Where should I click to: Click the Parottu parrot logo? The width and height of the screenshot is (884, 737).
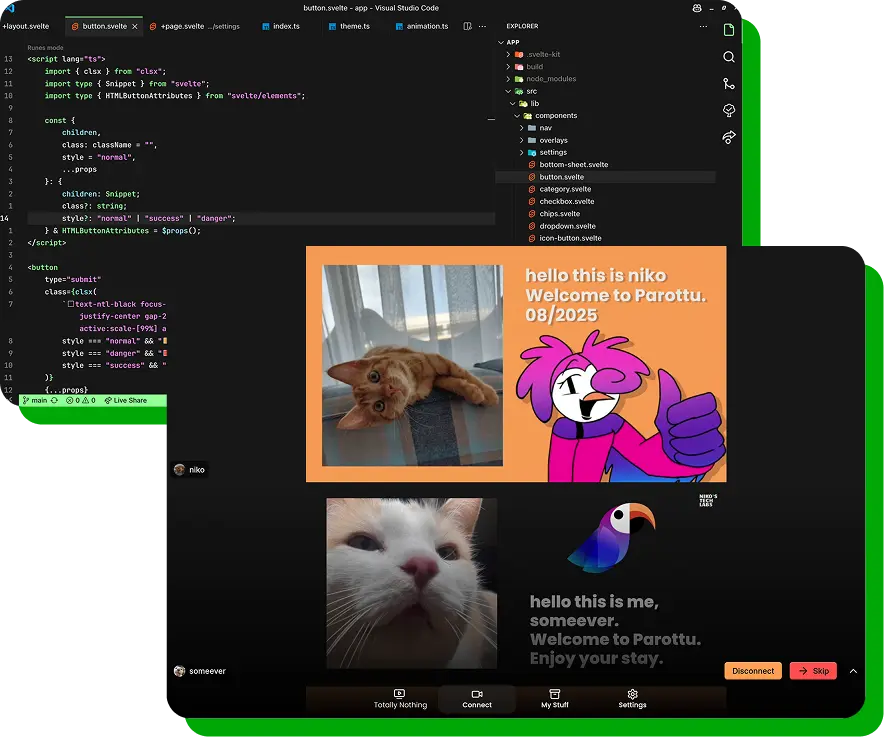click(x=612, y=539)
